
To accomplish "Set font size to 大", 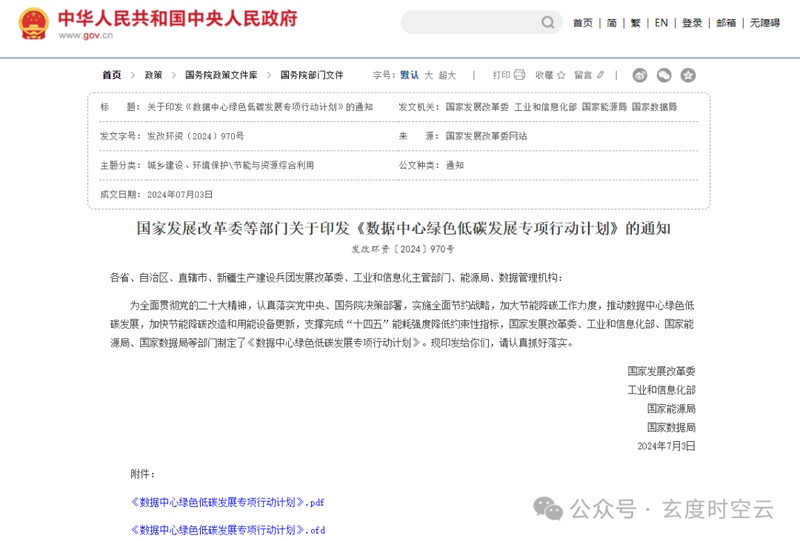I will pyautogui.click(x=429, y=75).
